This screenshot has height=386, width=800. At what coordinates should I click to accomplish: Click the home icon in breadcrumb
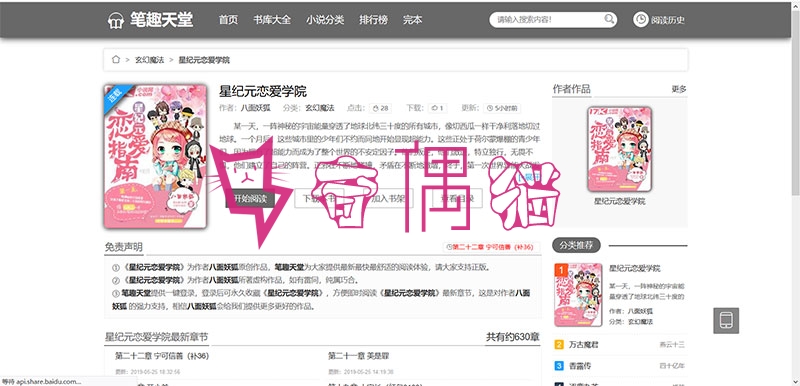click(x=116, y=60)
